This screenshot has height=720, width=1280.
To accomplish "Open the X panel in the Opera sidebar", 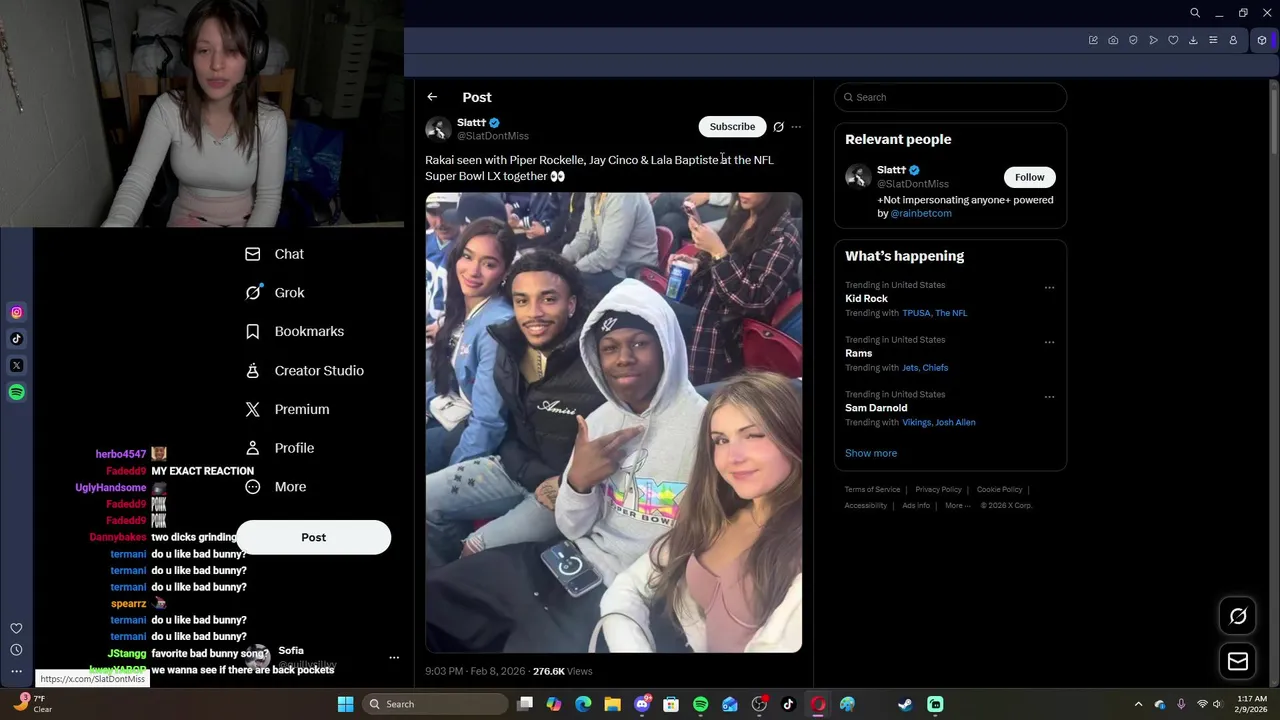I will point(16,365).
